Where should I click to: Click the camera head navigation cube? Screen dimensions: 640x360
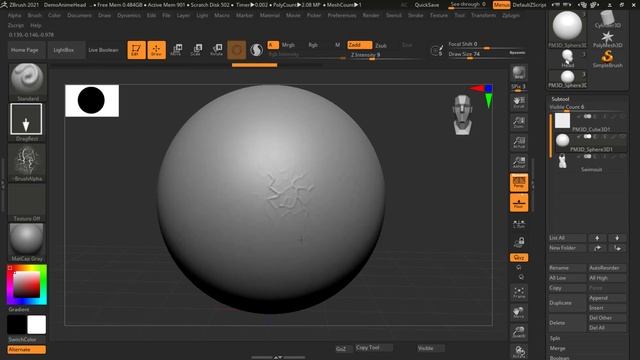(463, 115)
